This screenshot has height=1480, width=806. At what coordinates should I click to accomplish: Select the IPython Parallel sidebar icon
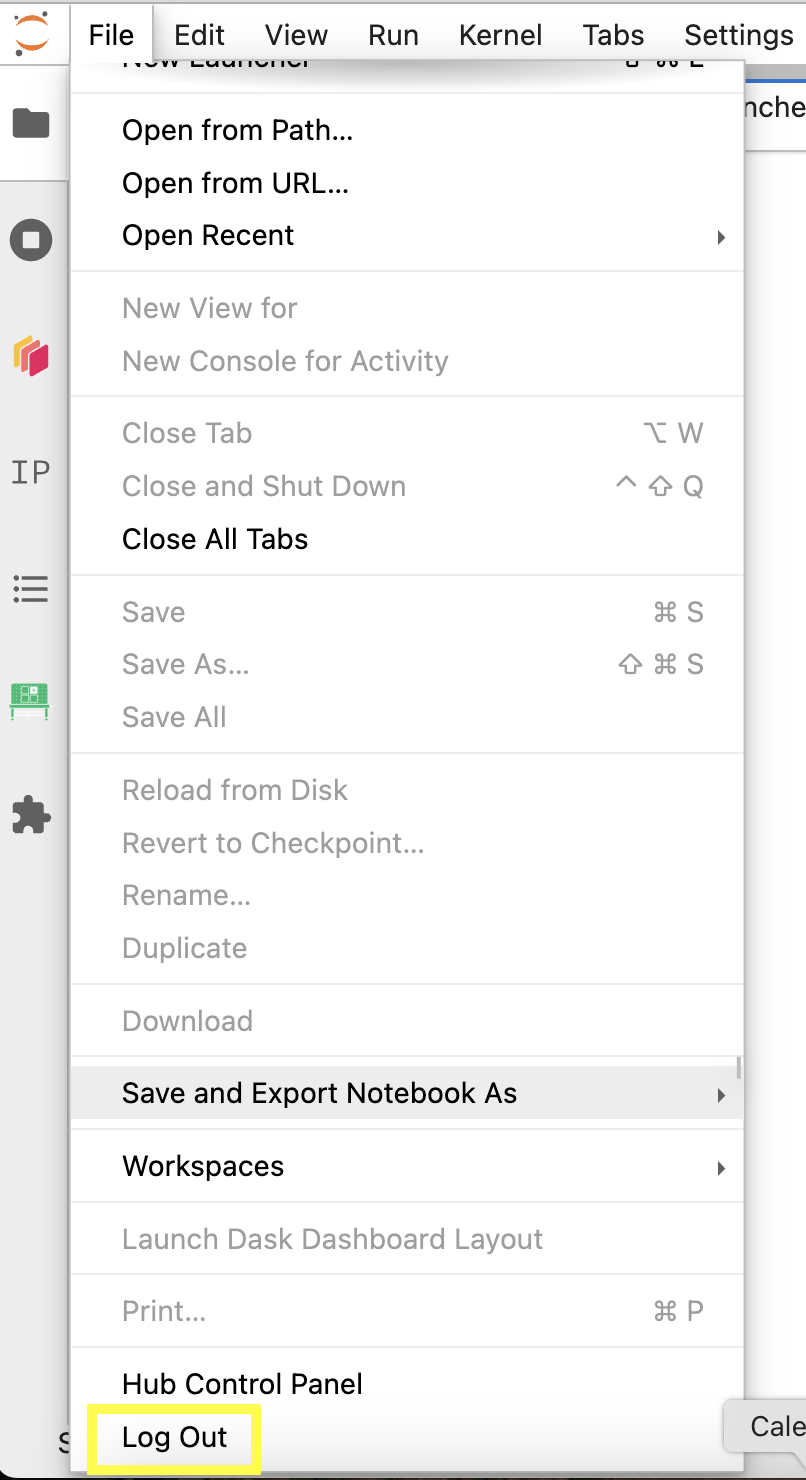[x=30, y=471]
